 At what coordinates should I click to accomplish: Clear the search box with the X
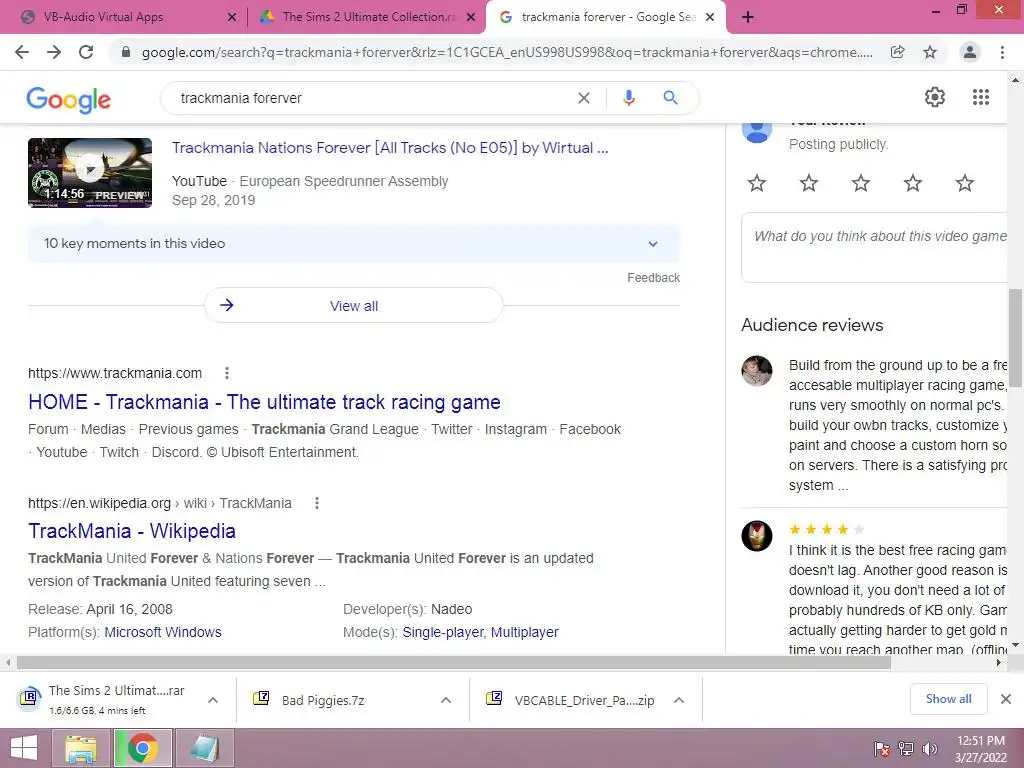(584, 98)
